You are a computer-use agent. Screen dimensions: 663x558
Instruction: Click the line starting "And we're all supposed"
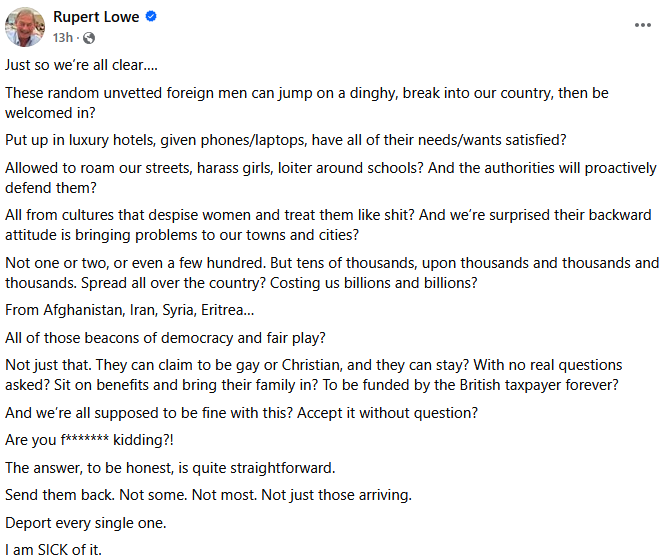[x=241, y=411]
